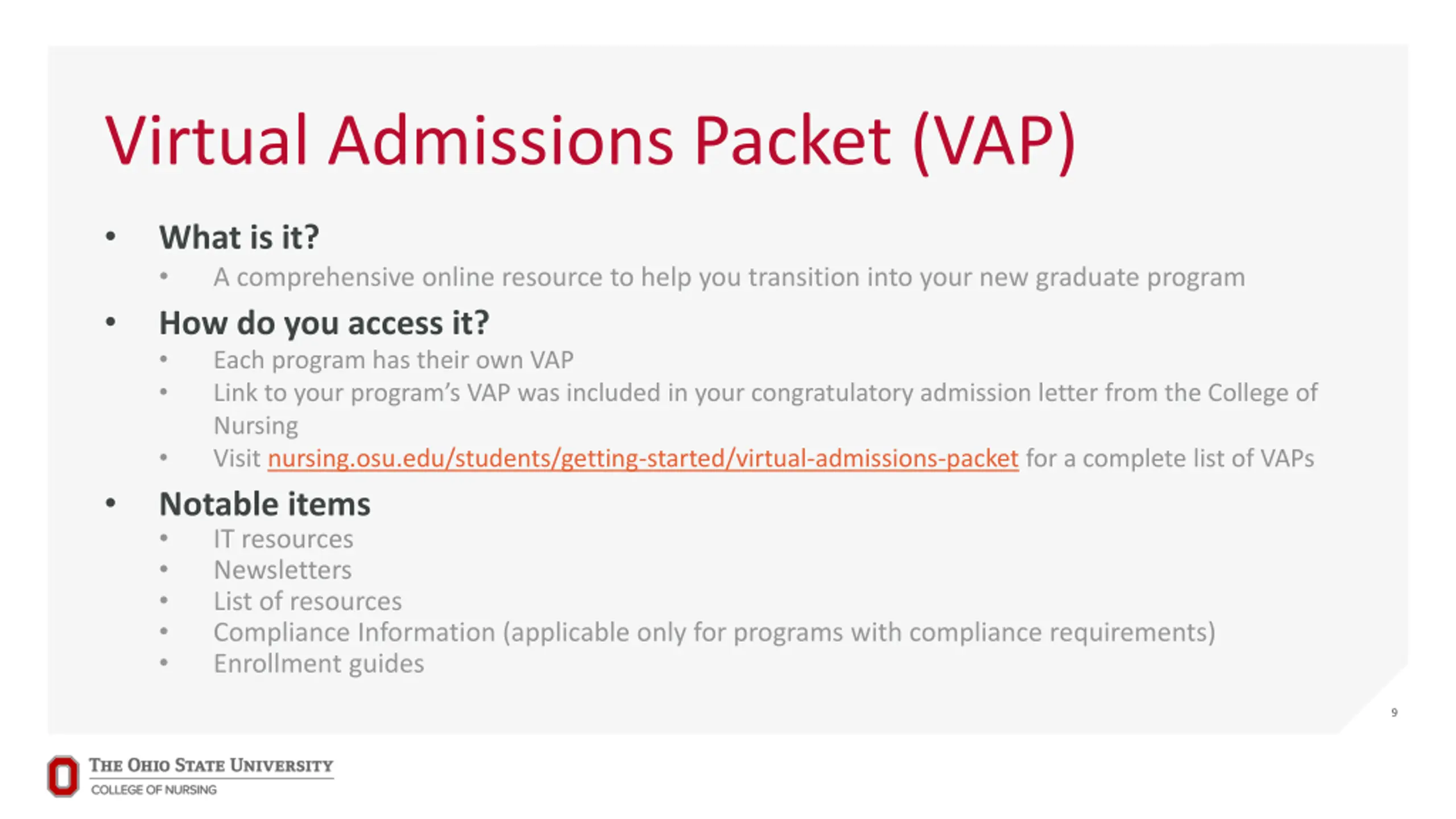Click the slide page number 9
The image size is (1456, 819).
pos(1394,713)
